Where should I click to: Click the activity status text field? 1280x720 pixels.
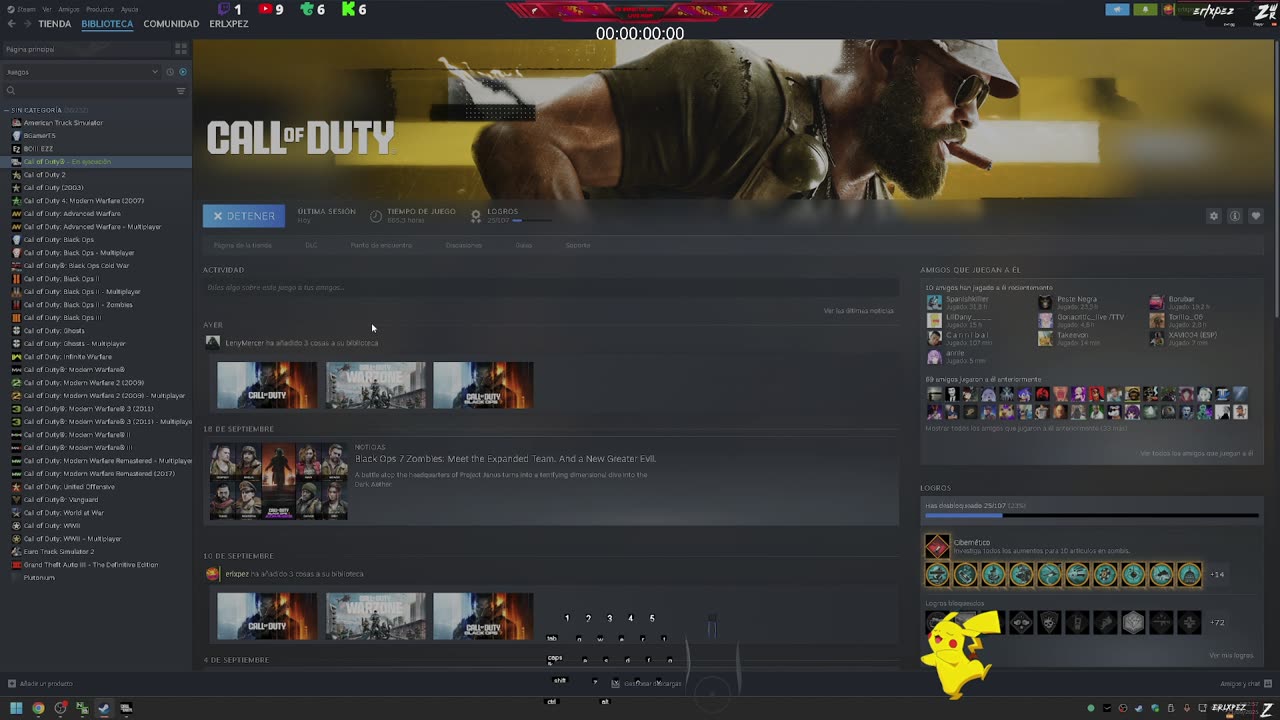click(x=550, y=288)
